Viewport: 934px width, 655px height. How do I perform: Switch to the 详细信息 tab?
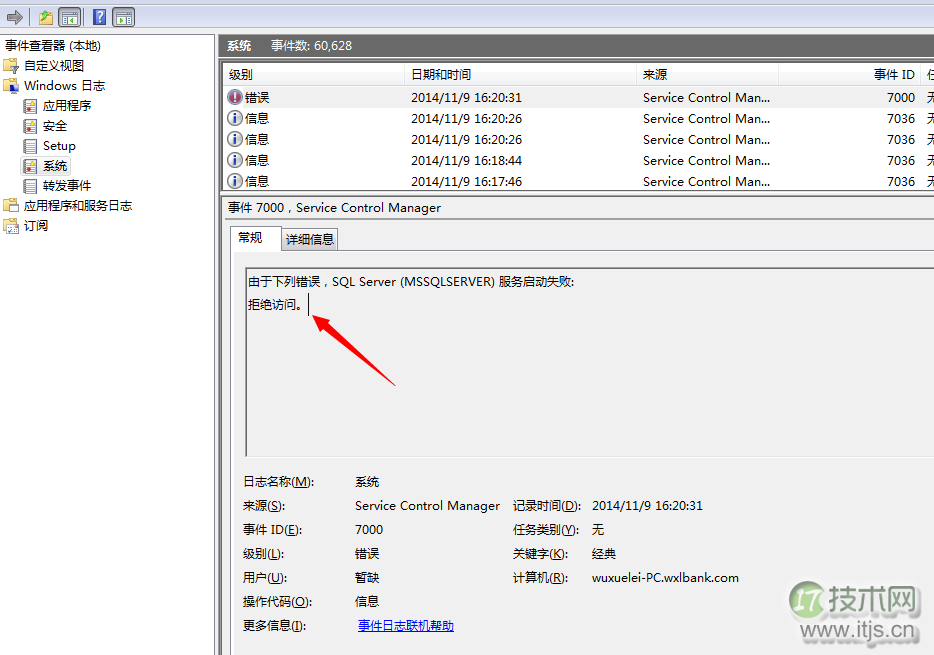(308, 239)
